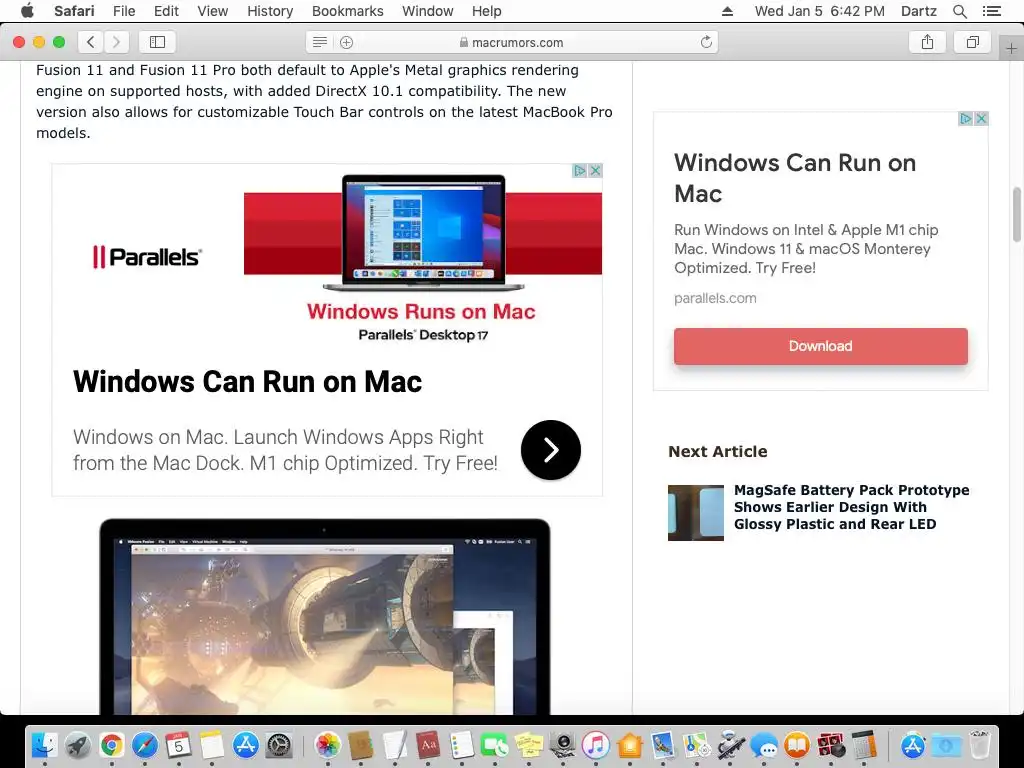Open MagSafe Battery Pack Prototype article

coord(851,507)
